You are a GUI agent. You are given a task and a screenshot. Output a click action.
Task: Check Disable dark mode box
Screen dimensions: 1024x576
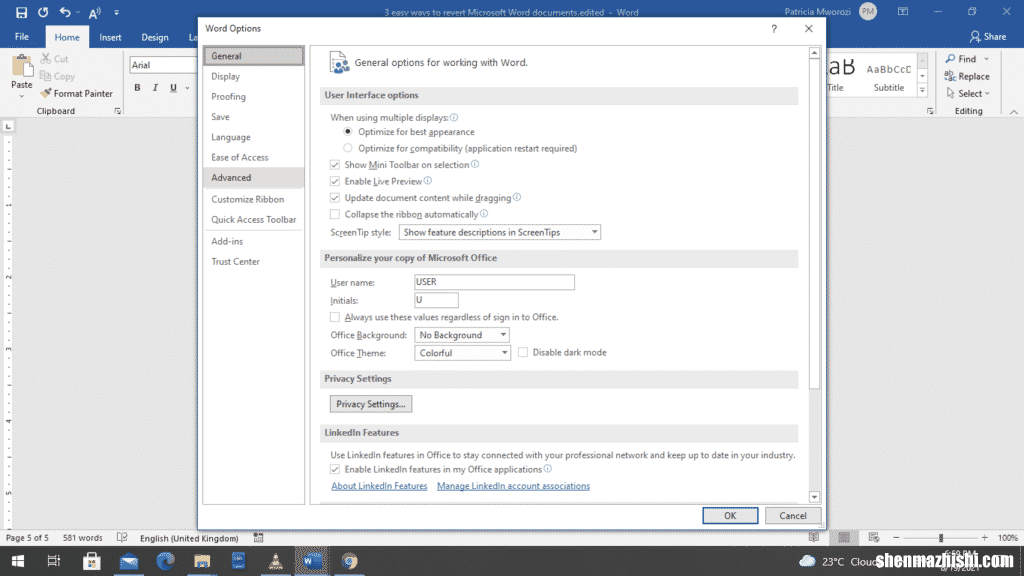523,352
